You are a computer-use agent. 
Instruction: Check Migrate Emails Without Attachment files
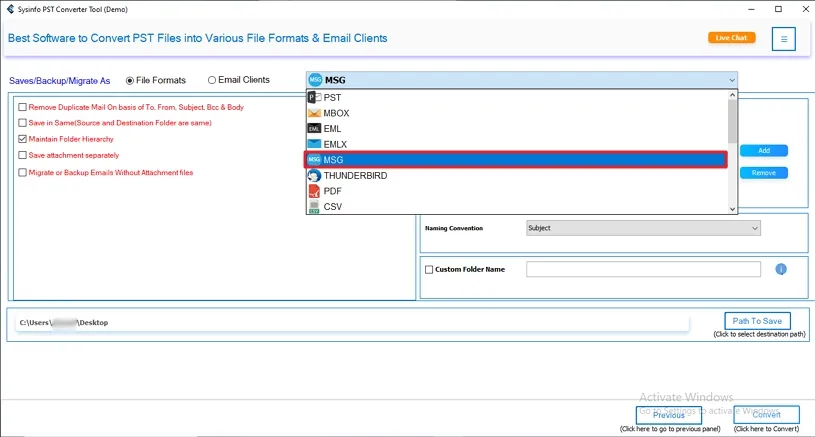pos(22,173)
